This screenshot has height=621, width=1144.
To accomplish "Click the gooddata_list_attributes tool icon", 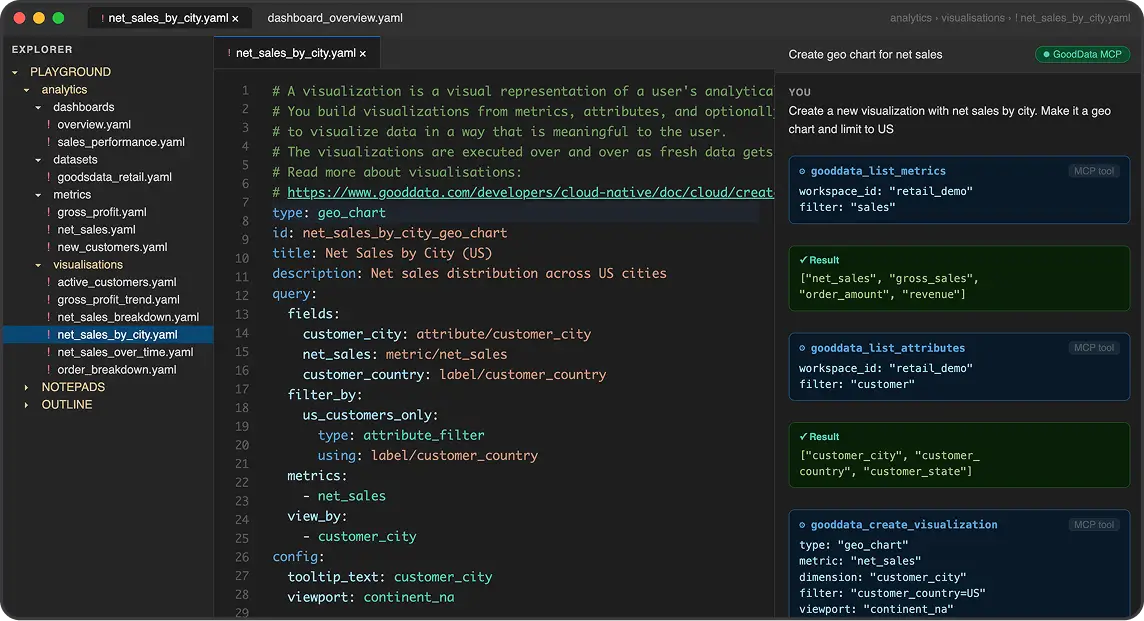I will 803,349.
